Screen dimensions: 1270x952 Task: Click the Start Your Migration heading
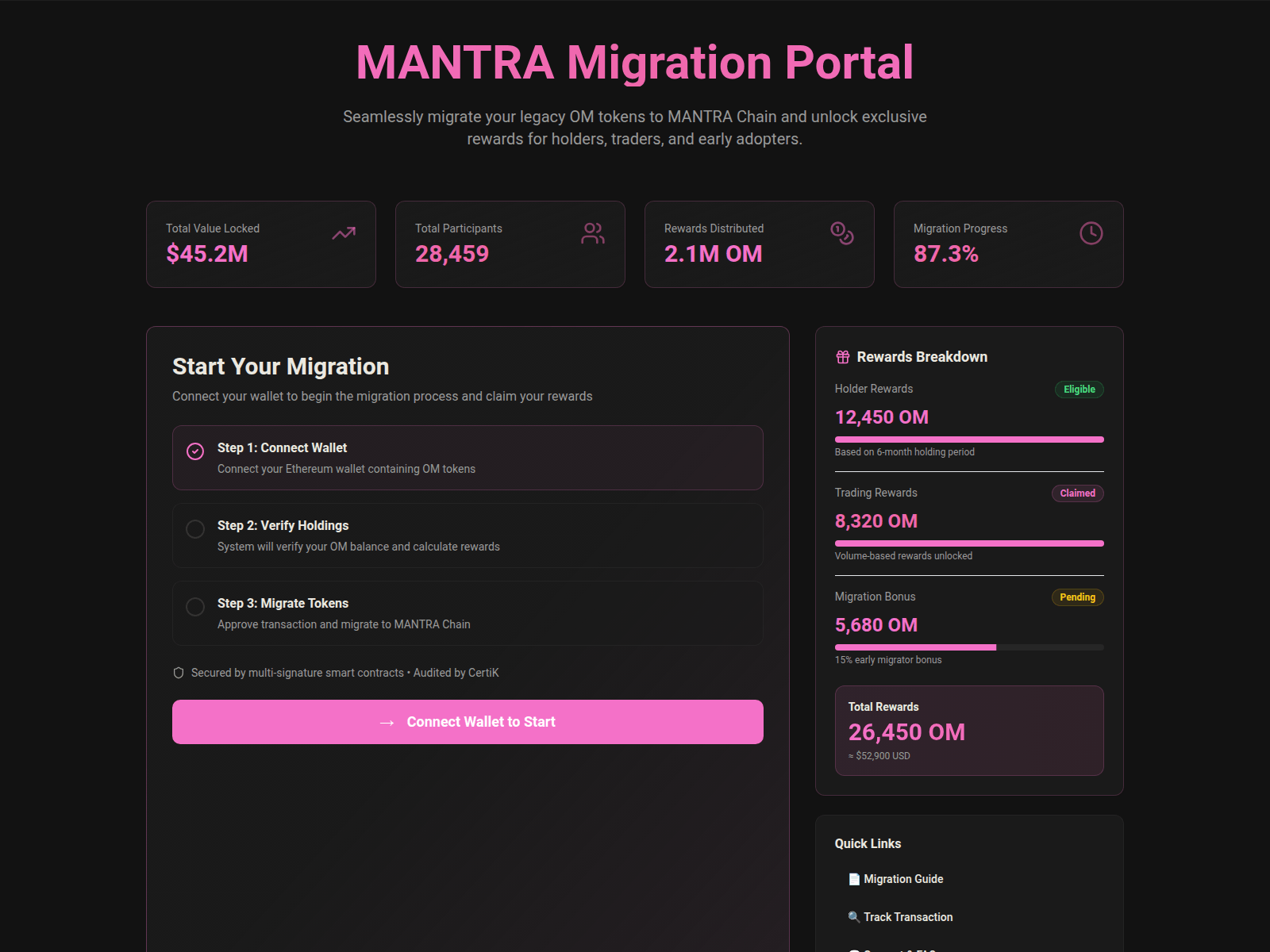pos(281,367)
